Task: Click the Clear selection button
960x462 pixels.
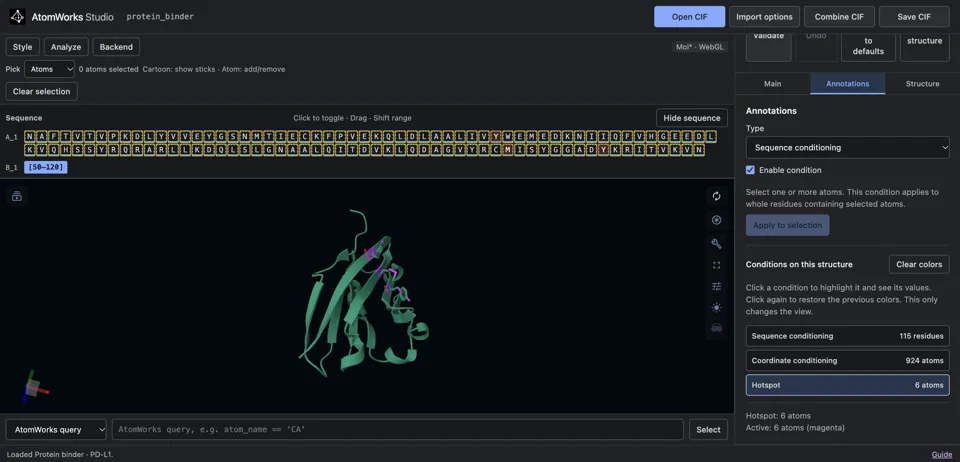Action: [42, 91]
